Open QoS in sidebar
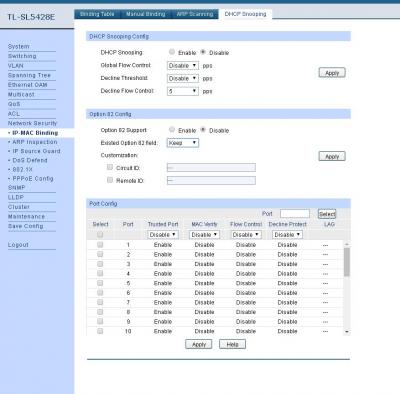 (14, 104)
